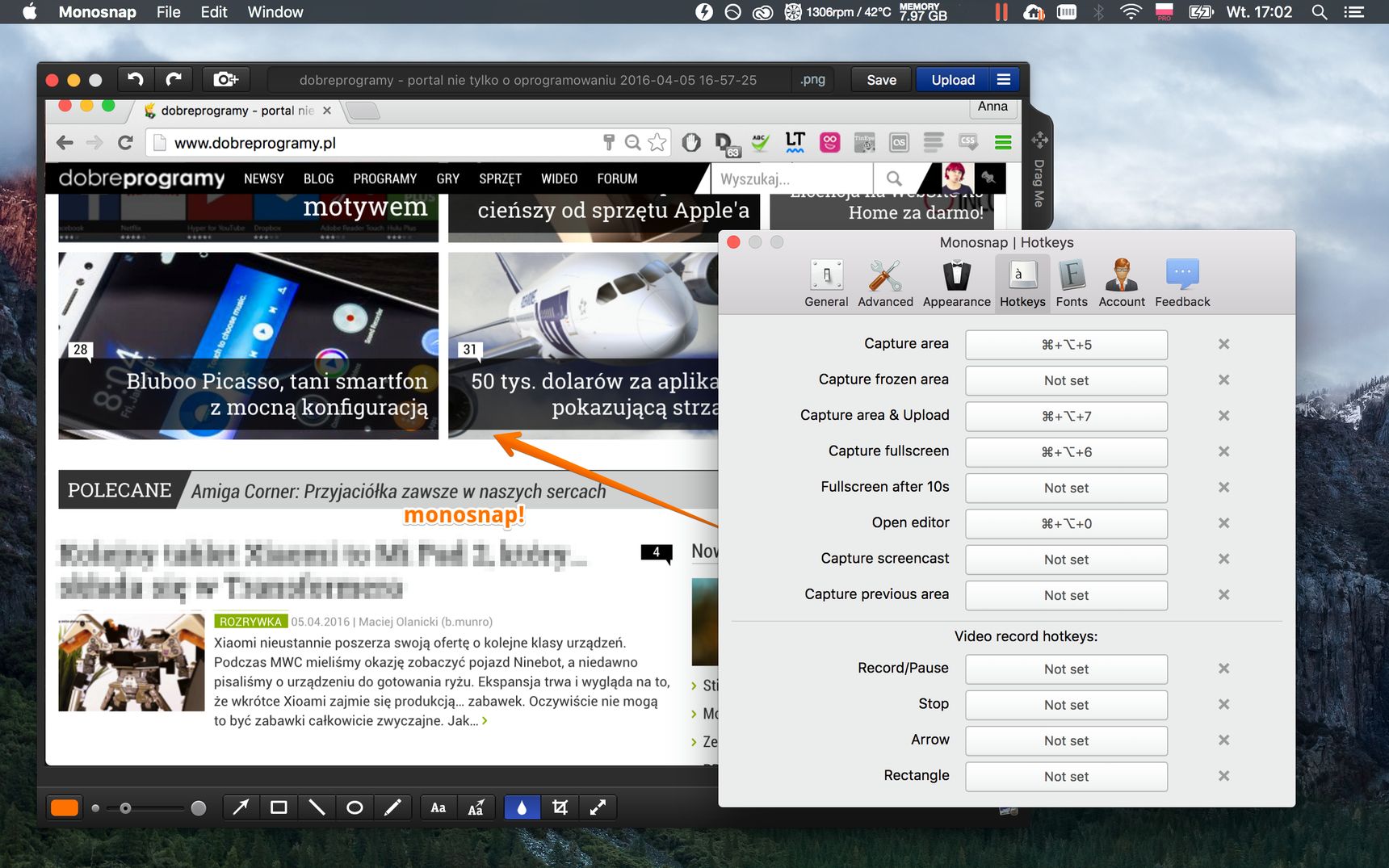Click the redo arrow in the Monosnap editor

pyautogui.click(x=174, y=79)
